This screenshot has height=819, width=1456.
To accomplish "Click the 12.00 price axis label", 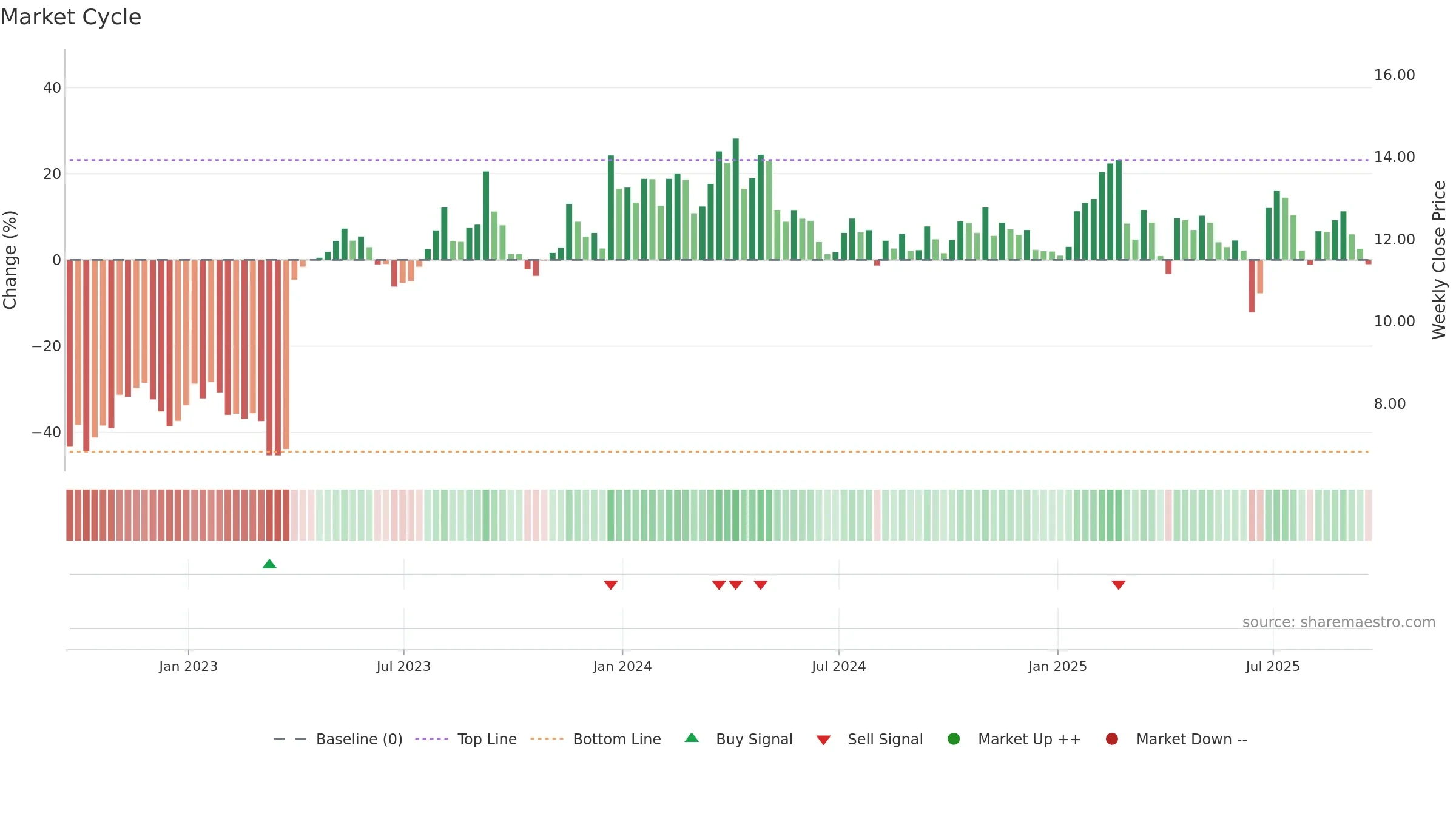I will coord(1394,240).
